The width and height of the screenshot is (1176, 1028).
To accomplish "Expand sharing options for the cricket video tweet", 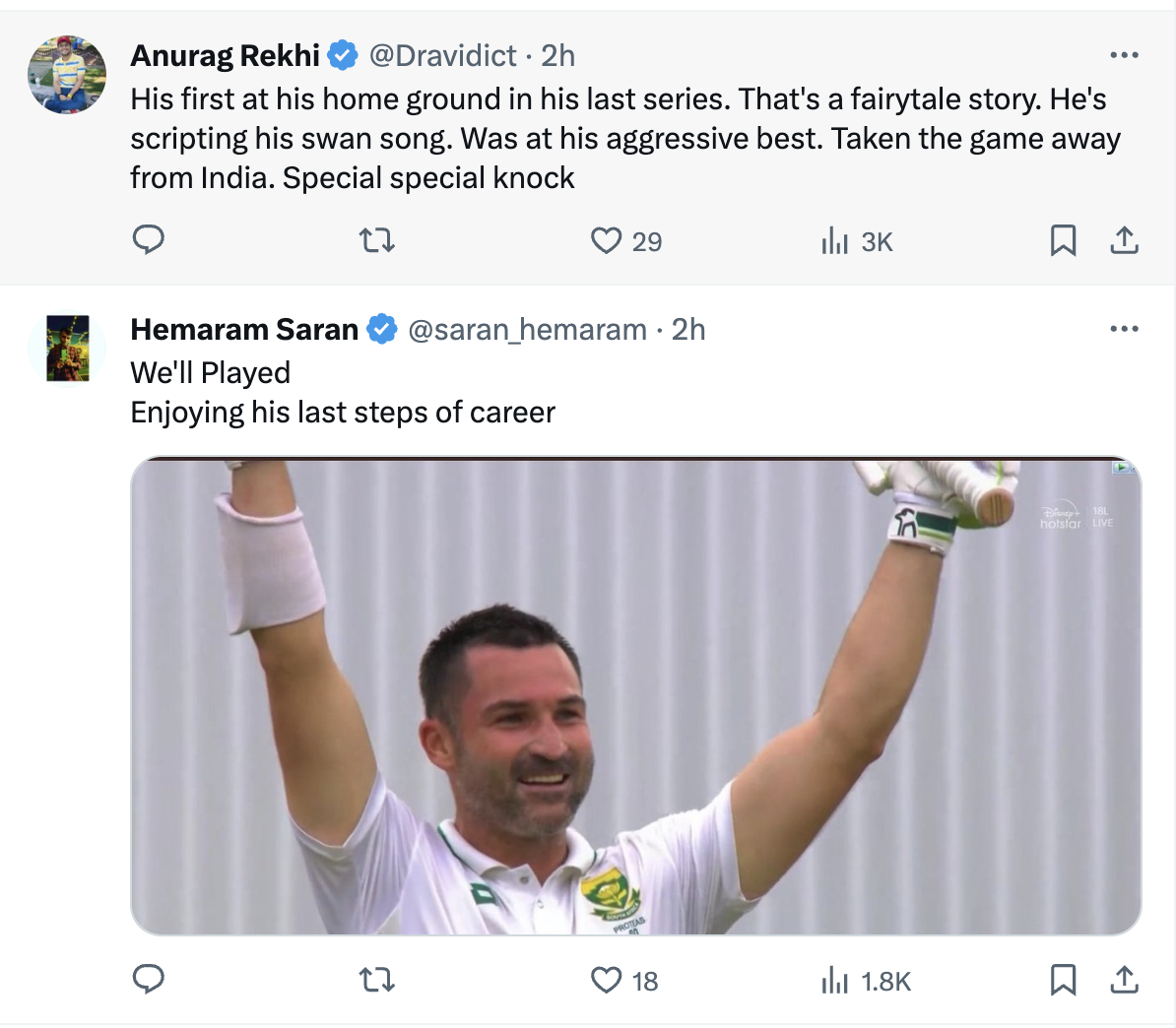I will (x=1124, y=980).
